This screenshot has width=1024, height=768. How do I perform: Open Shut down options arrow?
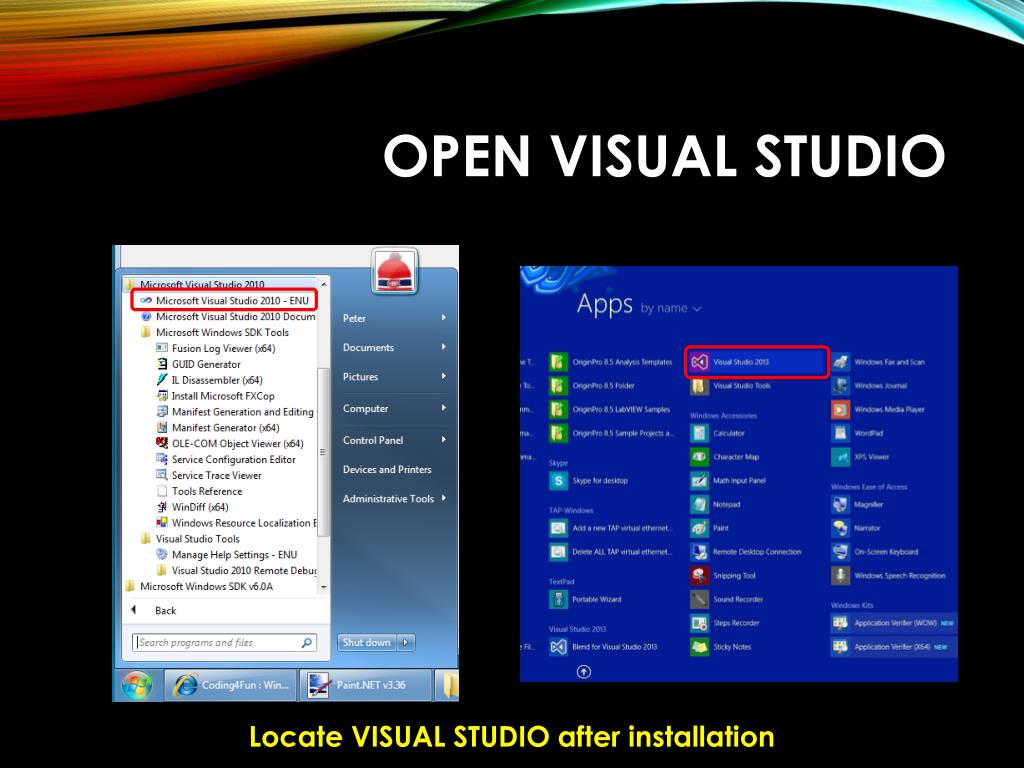[406, 643]
